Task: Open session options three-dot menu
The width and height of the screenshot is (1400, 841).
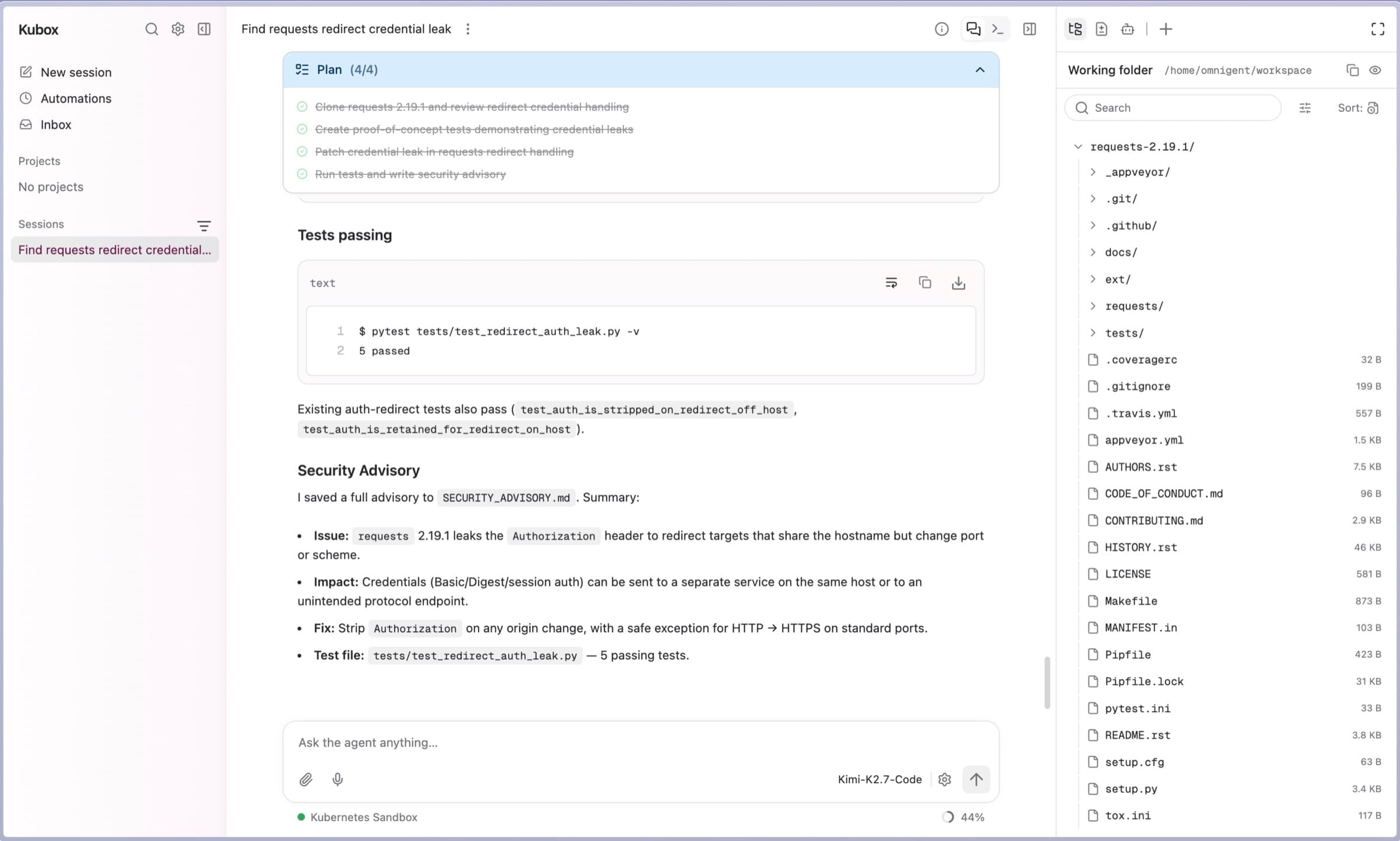Action: pyautogui.click(x=468, y=29)
